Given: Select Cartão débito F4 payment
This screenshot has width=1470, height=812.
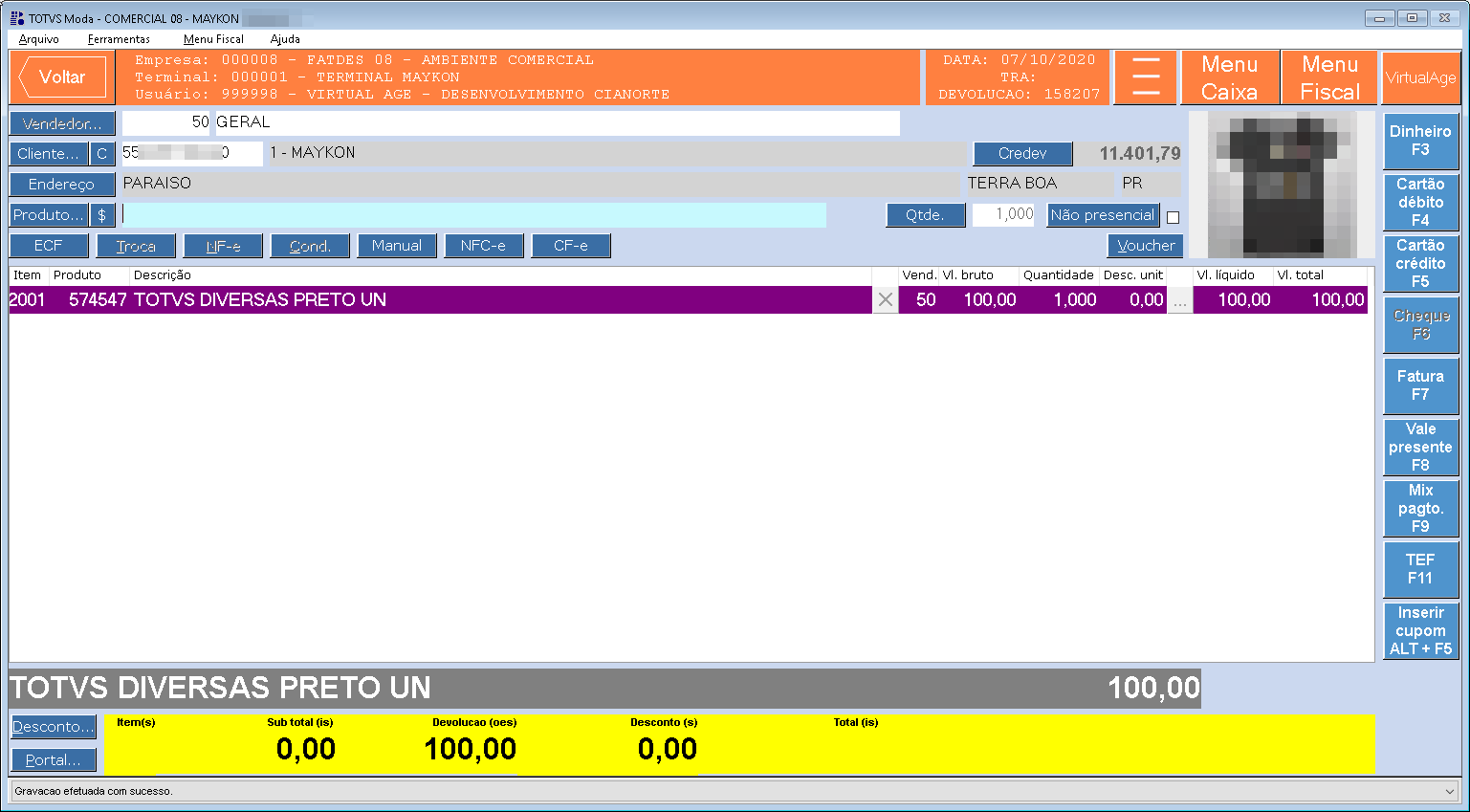Looking at the screenshot, I should point(1420,202).
